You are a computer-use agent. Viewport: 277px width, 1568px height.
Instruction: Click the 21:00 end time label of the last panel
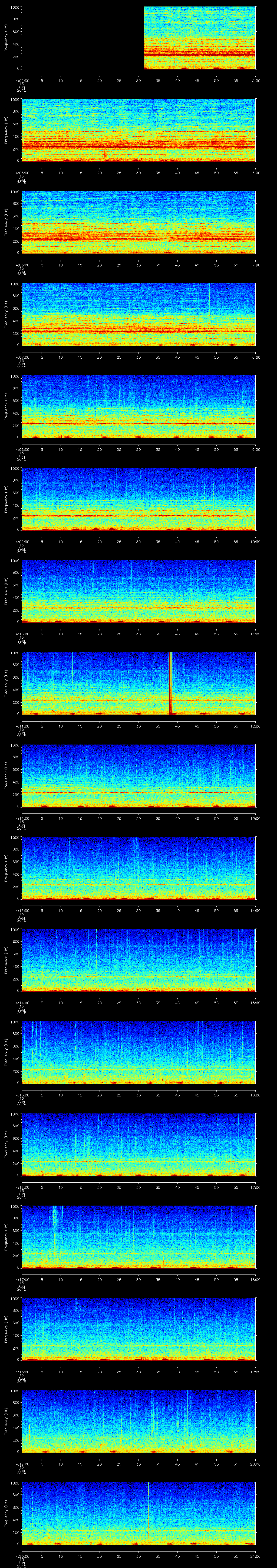tap(255, 1556)
